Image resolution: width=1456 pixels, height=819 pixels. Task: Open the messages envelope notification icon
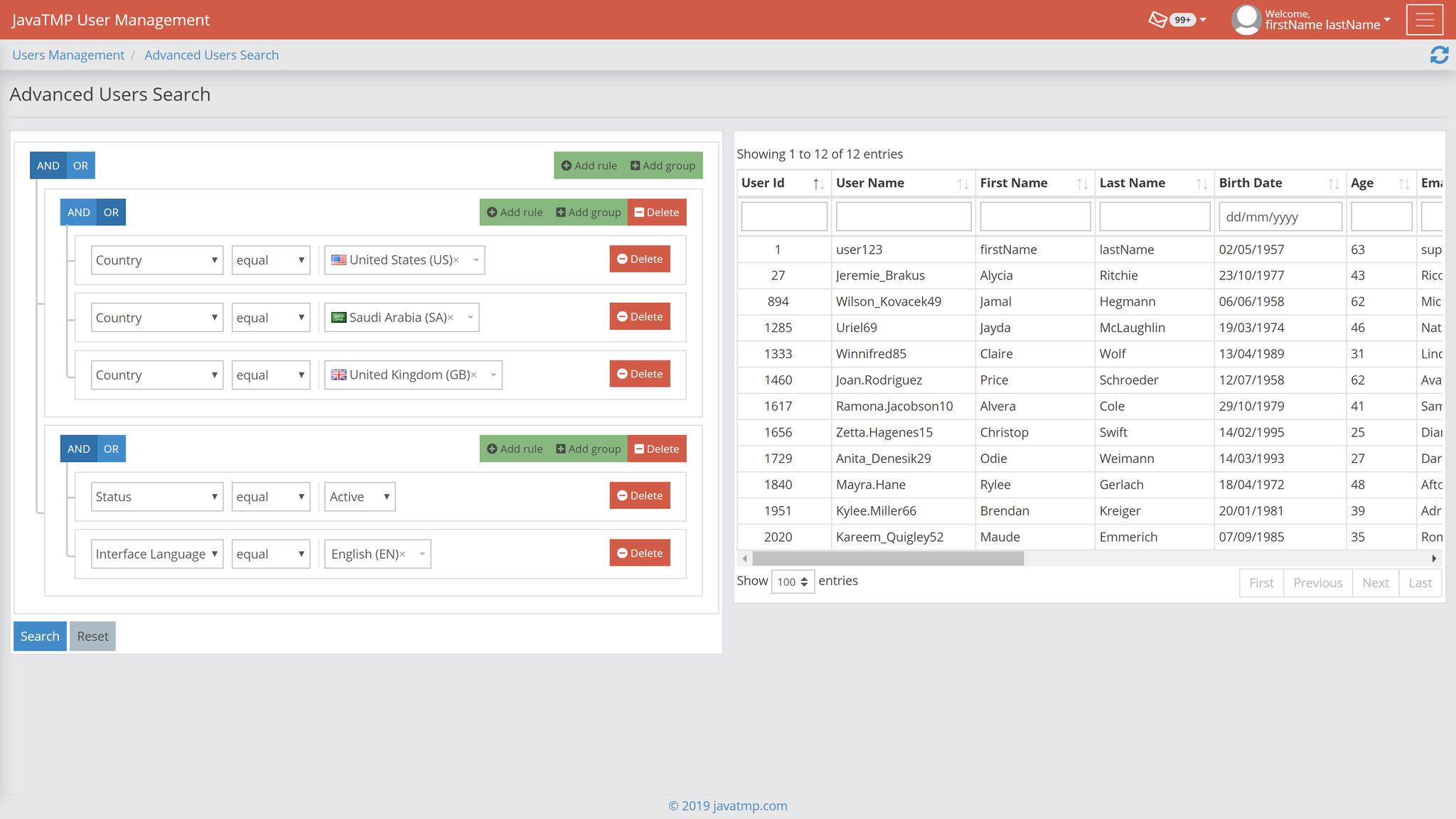click(x=1158, y=19)
